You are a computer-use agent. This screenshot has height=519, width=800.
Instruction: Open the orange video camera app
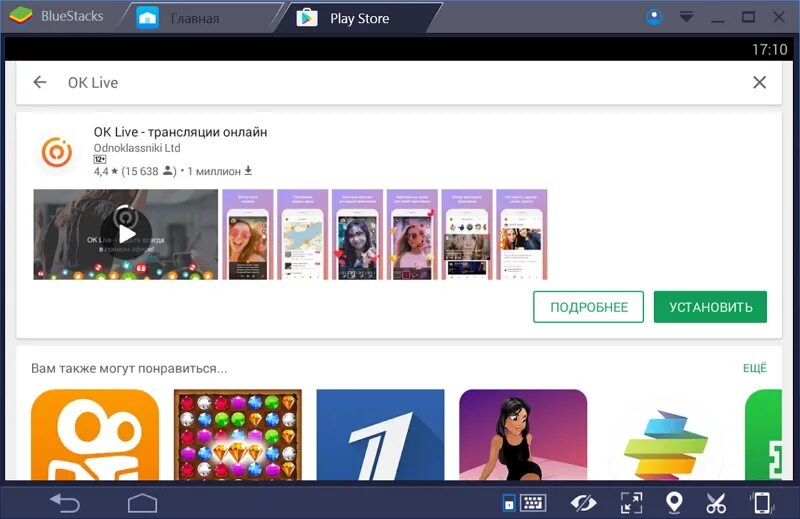pyautogui.click(x=95, y=434)
